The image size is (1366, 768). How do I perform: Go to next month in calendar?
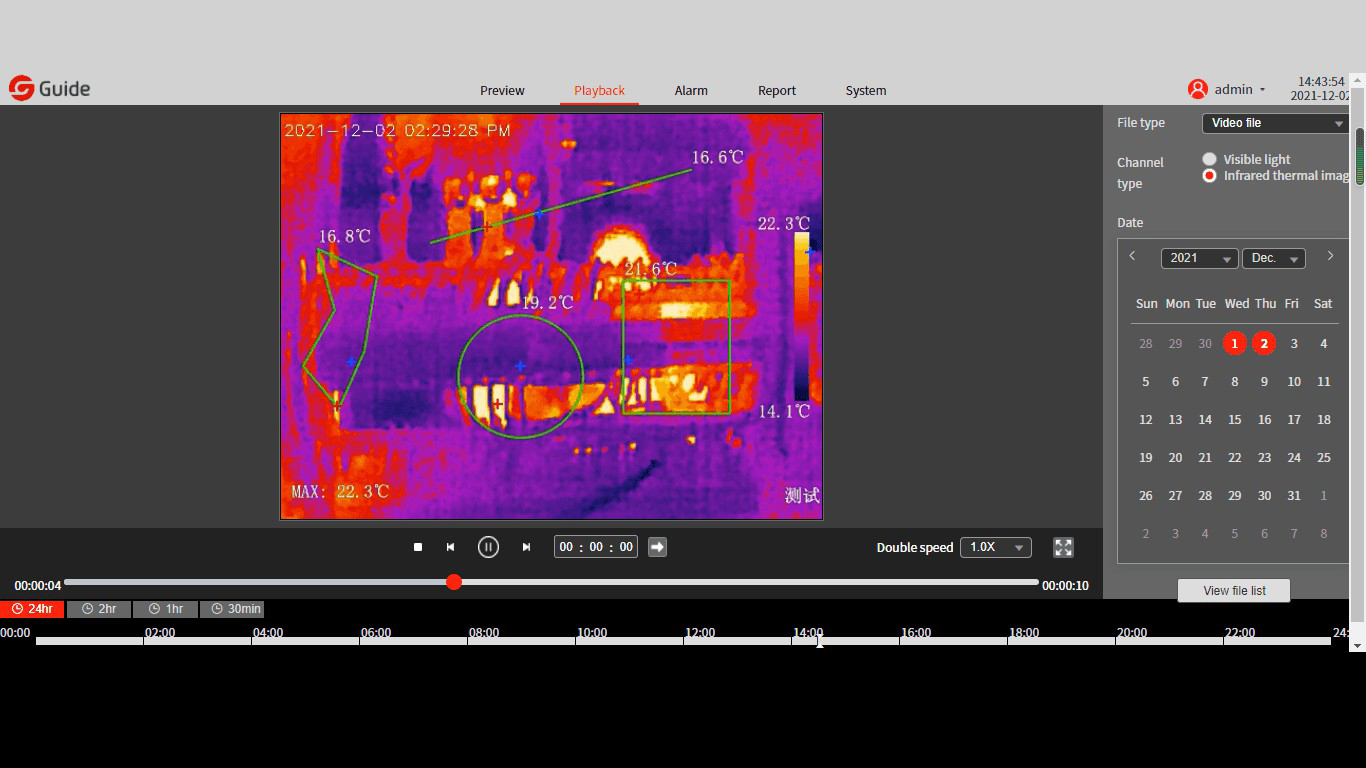[x=1330, y=256]
